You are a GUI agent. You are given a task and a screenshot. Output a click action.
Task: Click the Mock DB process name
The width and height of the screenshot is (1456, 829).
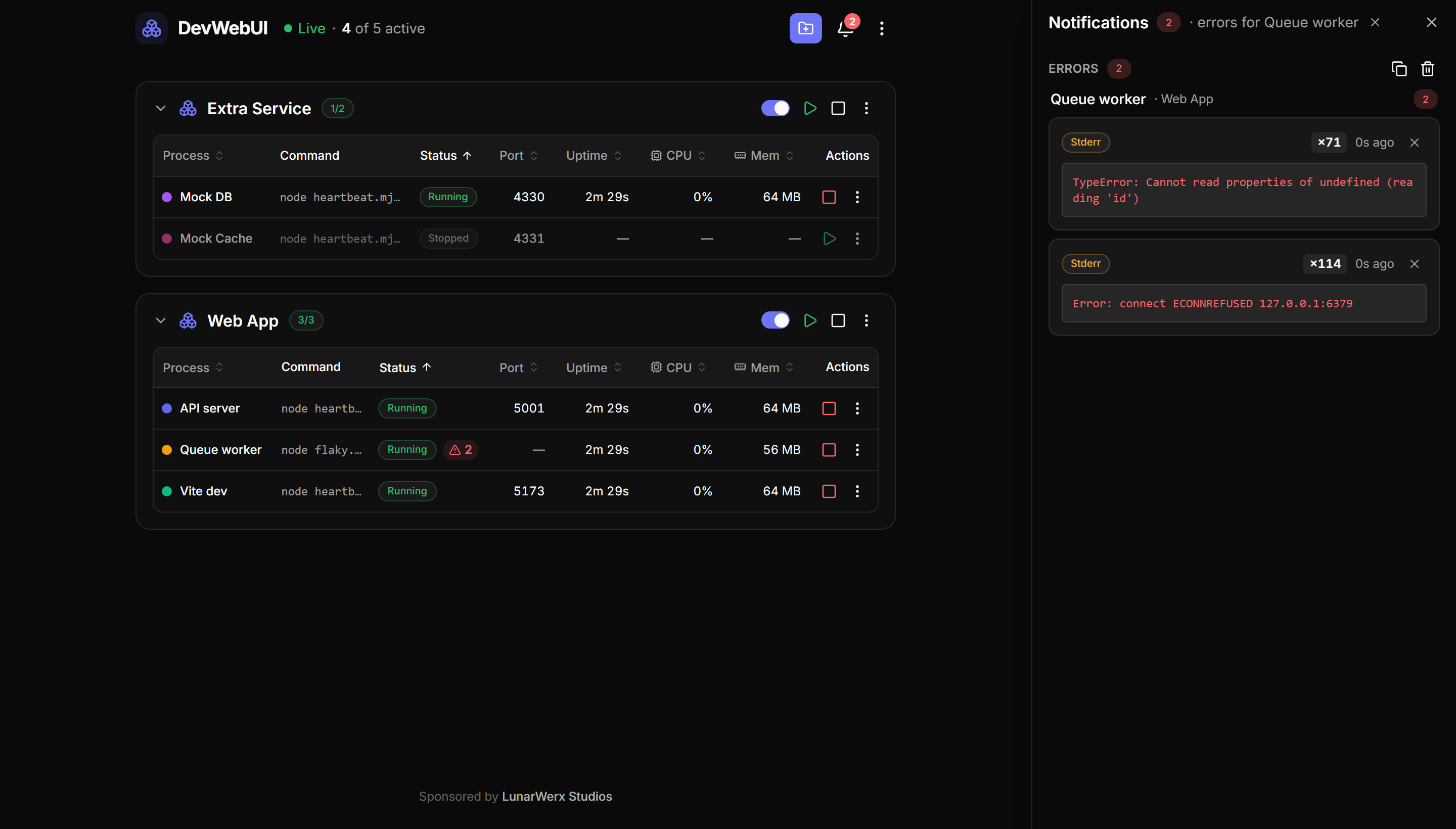[206, 197]
